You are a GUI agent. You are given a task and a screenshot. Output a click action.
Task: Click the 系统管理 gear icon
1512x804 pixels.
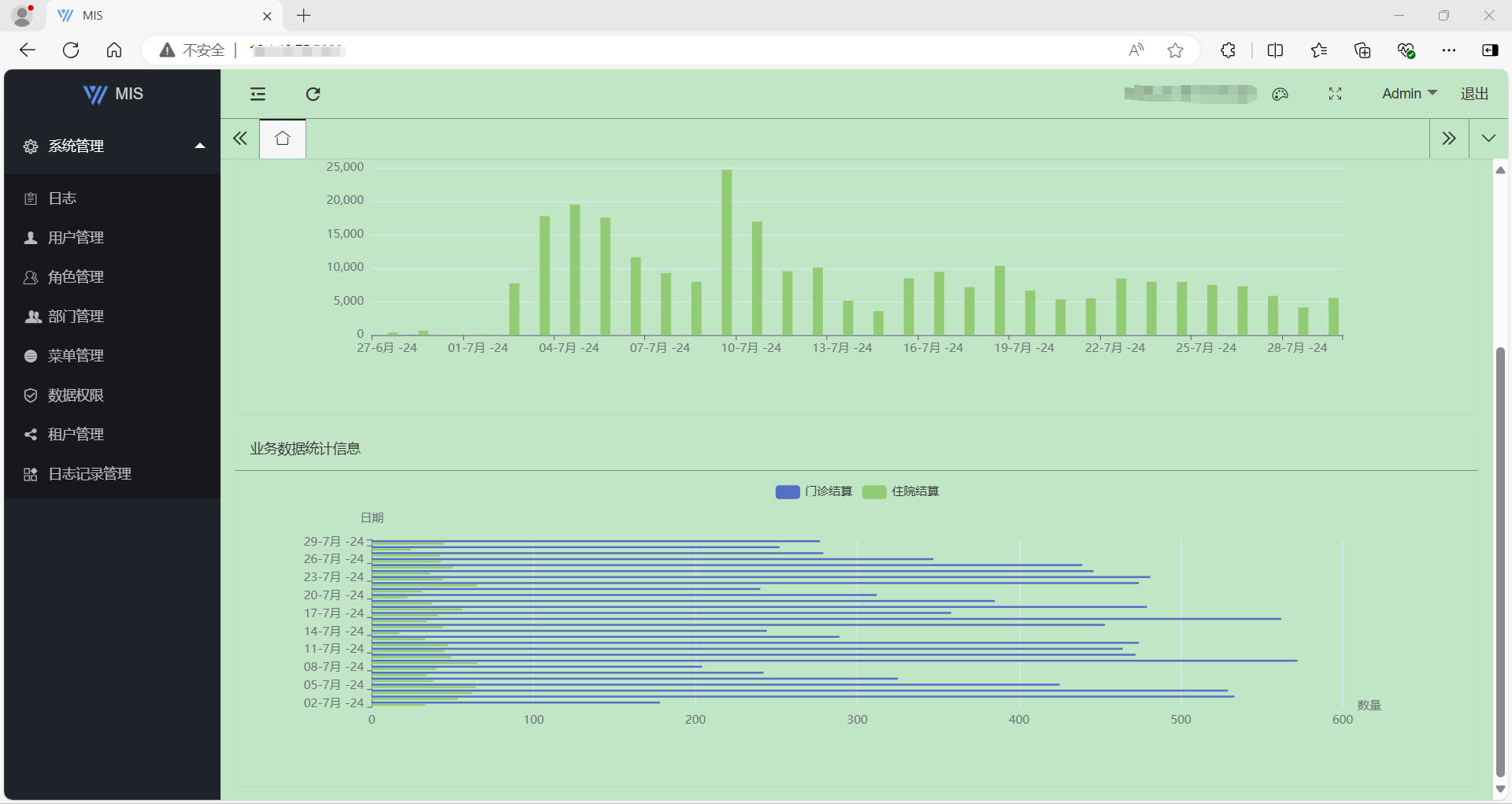coord(31,146)
